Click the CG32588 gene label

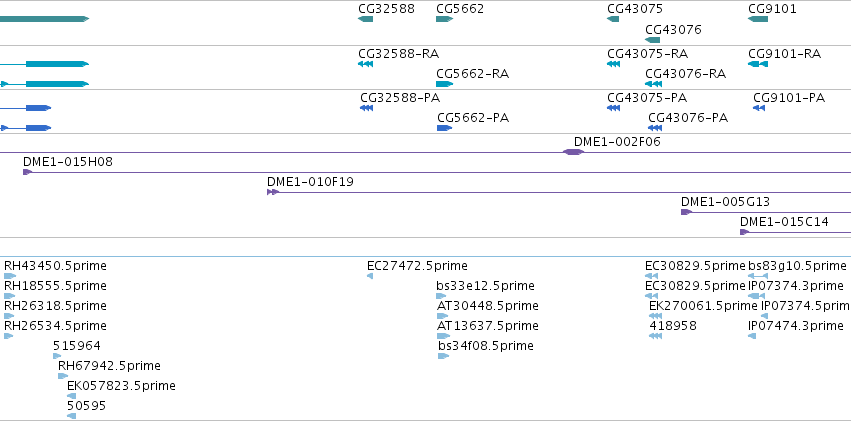pyautogui.click(x=386, y=9)
